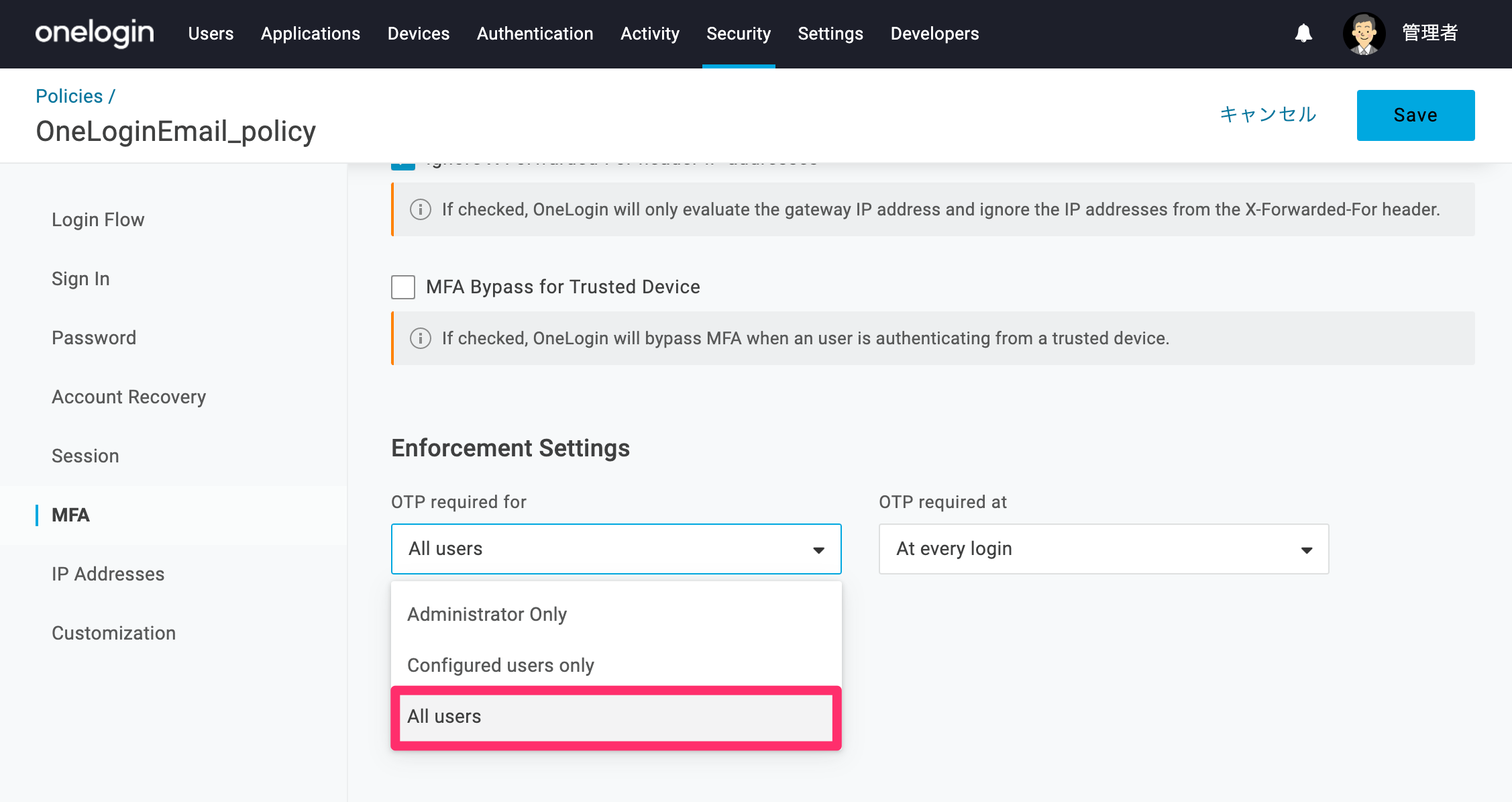Screen dimensions: 1512x802
Task: Enable MFA Bypass for Trusted Device checkbox
Action: (x=403, y=287)
